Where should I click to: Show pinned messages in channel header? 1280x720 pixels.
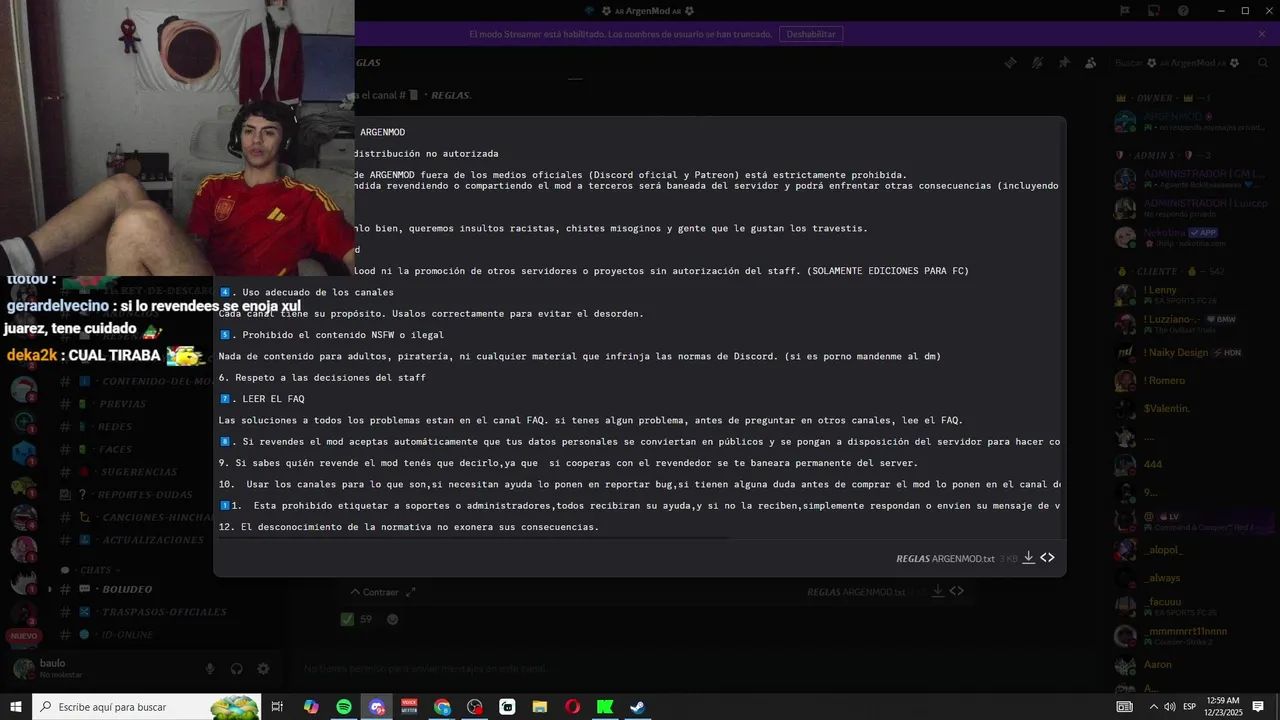coord(1064,63)
